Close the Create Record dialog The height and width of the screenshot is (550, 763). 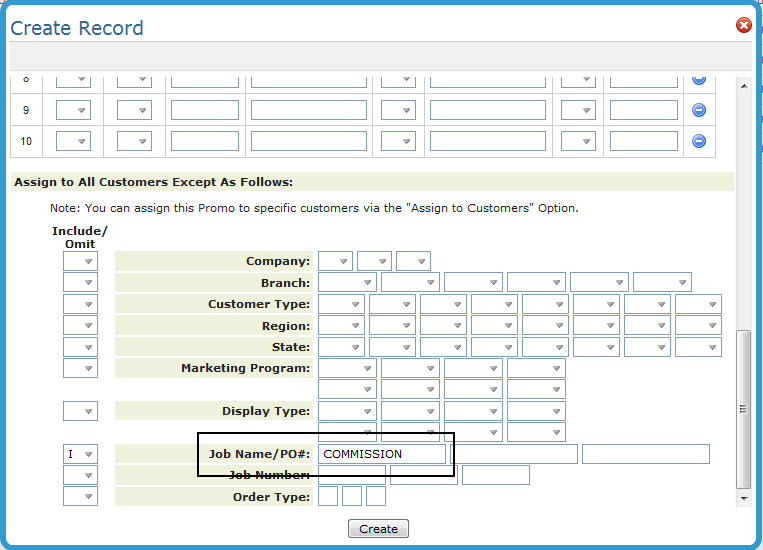(743, 25)
